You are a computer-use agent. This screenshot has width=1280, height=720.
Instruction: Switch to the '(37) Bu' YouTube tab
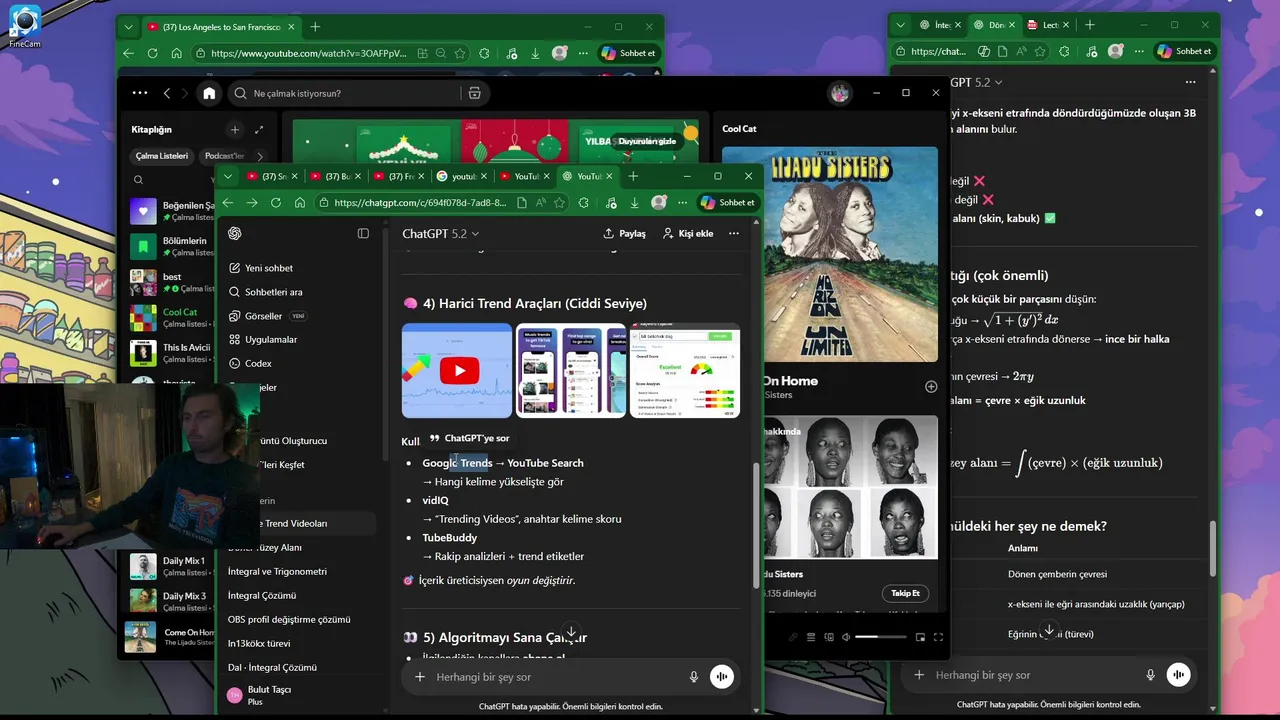(336, 176)
